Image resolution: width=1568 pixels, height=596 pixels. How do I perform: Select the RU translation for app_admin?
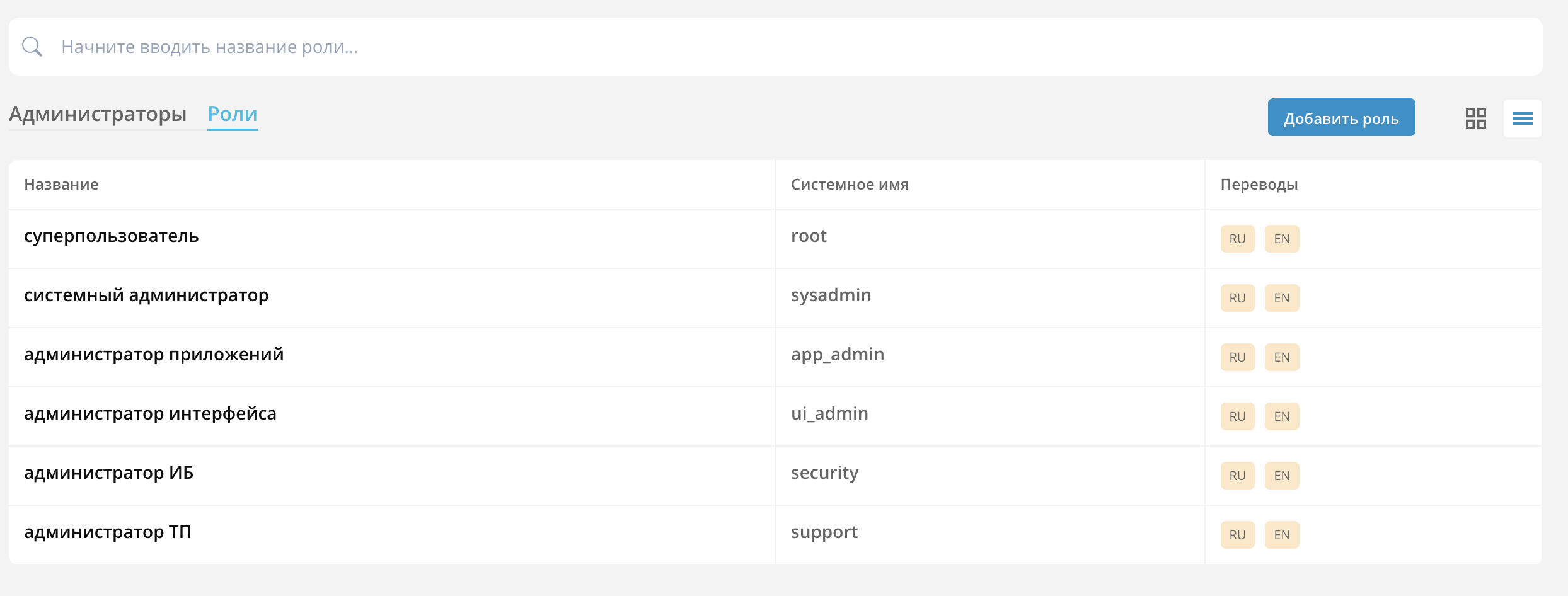(1237, 357)
